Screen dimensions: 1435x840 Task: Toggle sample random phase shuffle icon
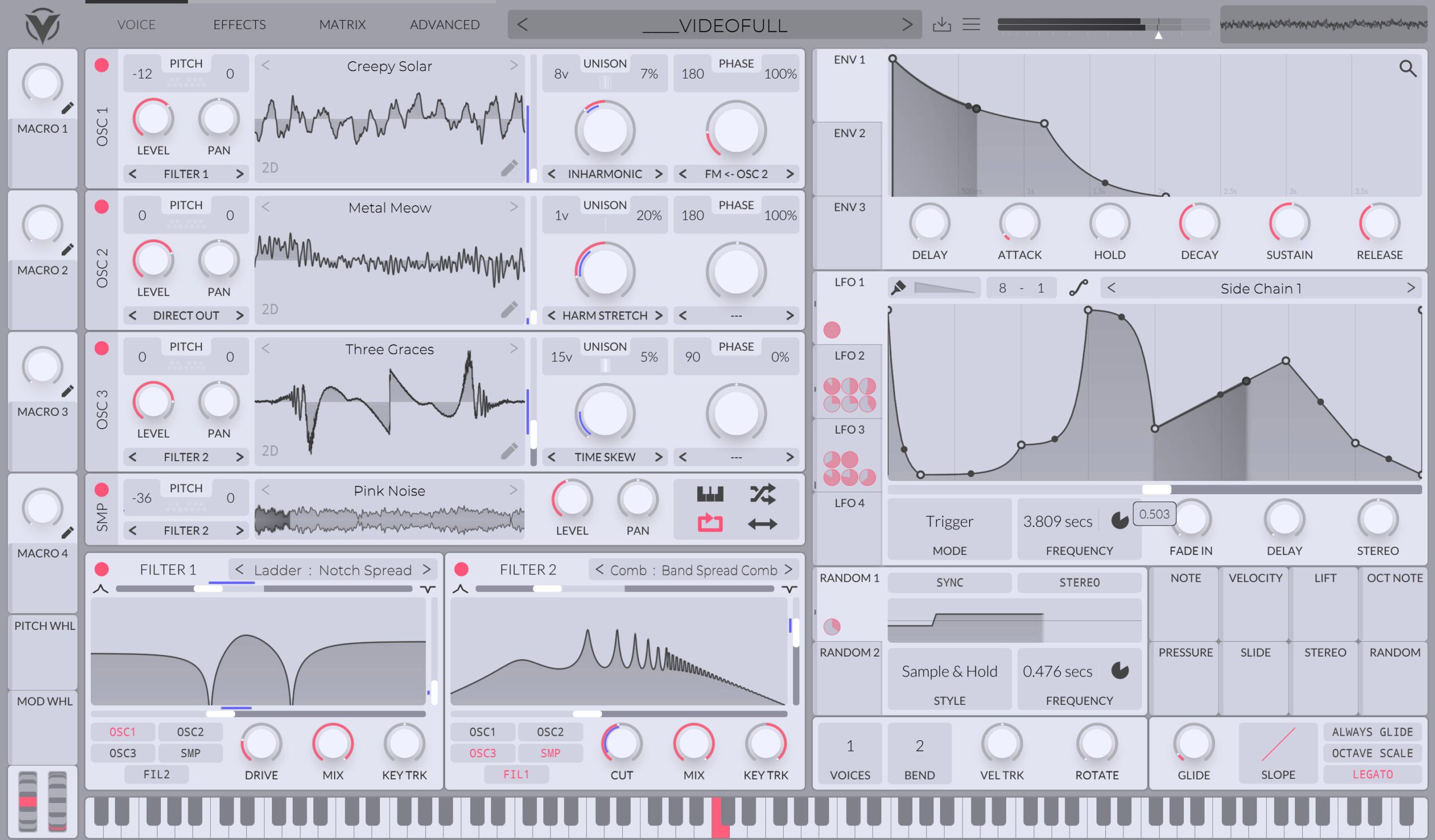click(x=762, y=494)
